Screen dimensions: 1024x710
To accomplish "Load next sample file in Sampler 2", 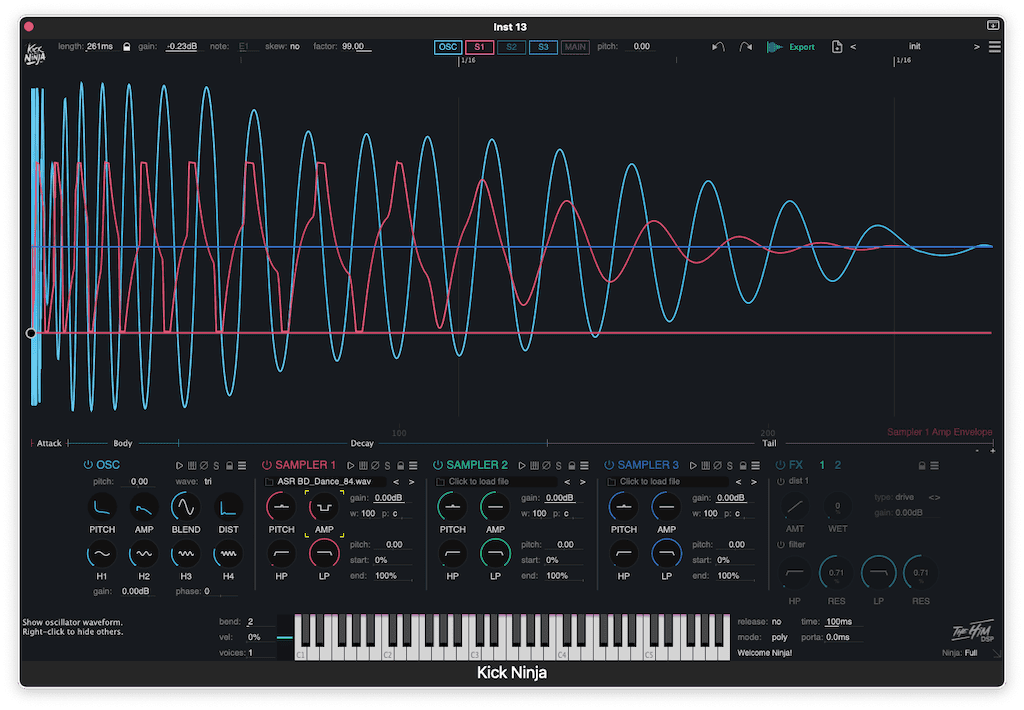I will 583,482.
